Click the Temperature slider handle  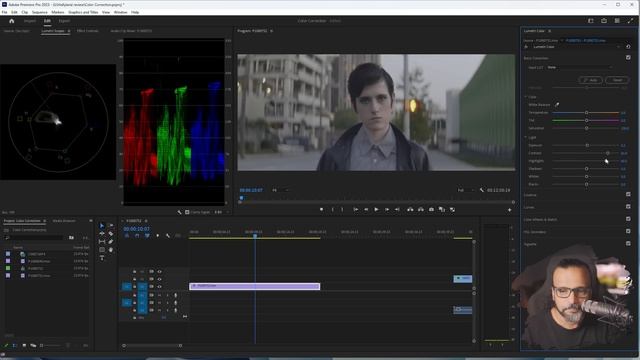tap(587, 113)
